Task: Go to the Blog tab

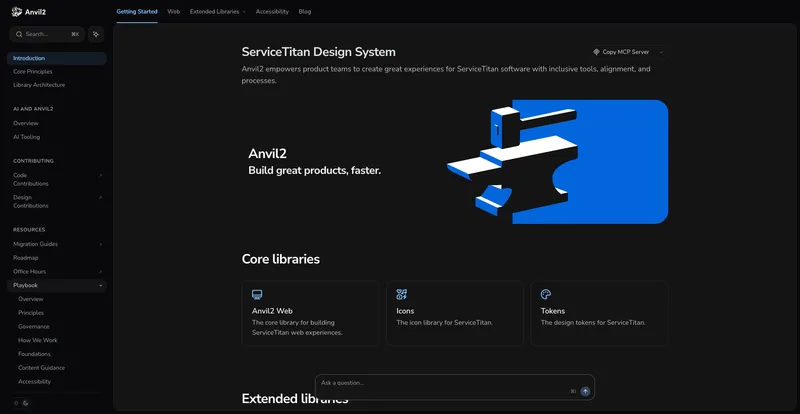Action: [x=305, y=11]
